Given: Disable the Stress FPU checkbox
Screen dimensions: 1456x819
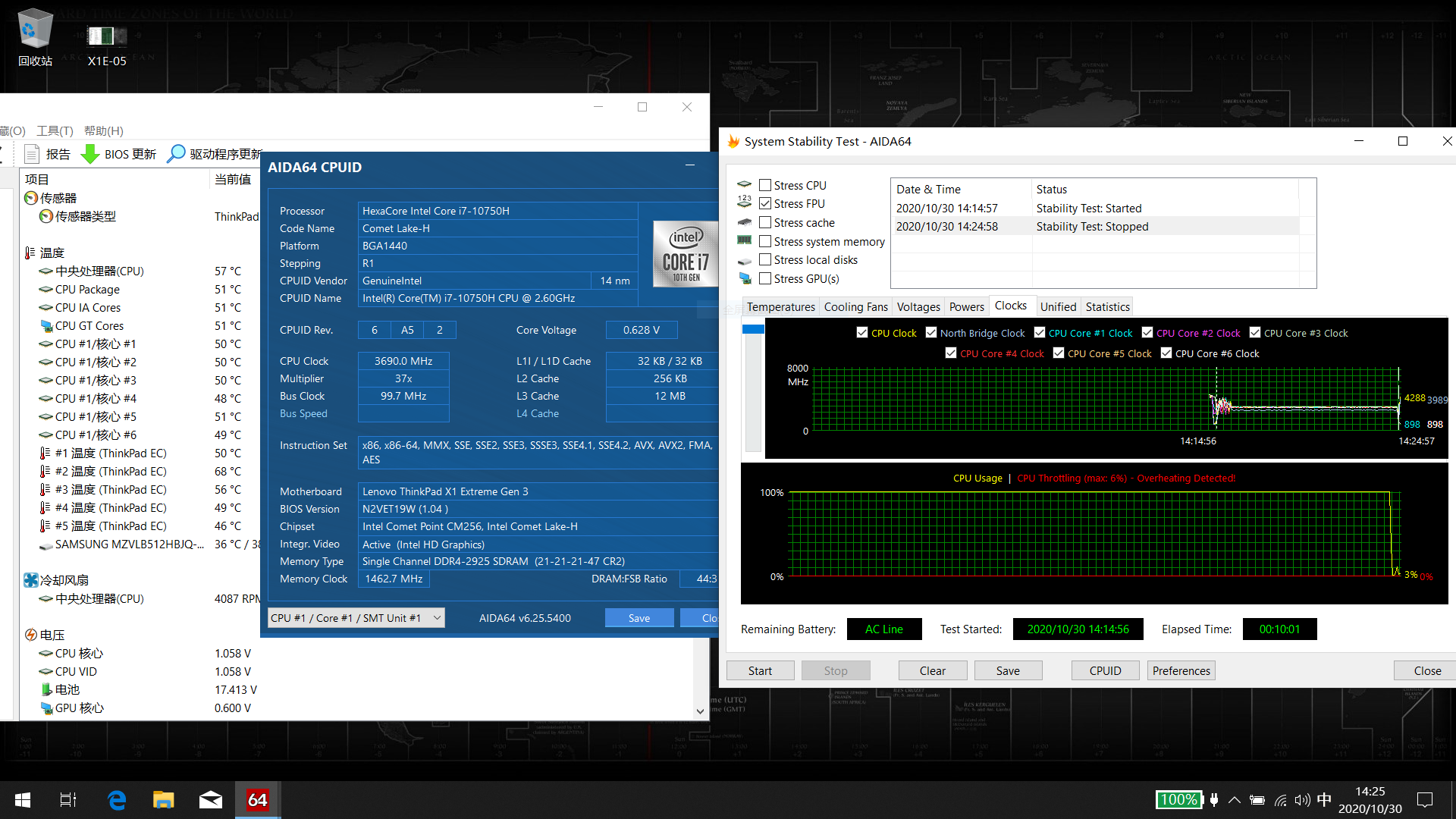Looking at the screenshot, I should 765,203.
